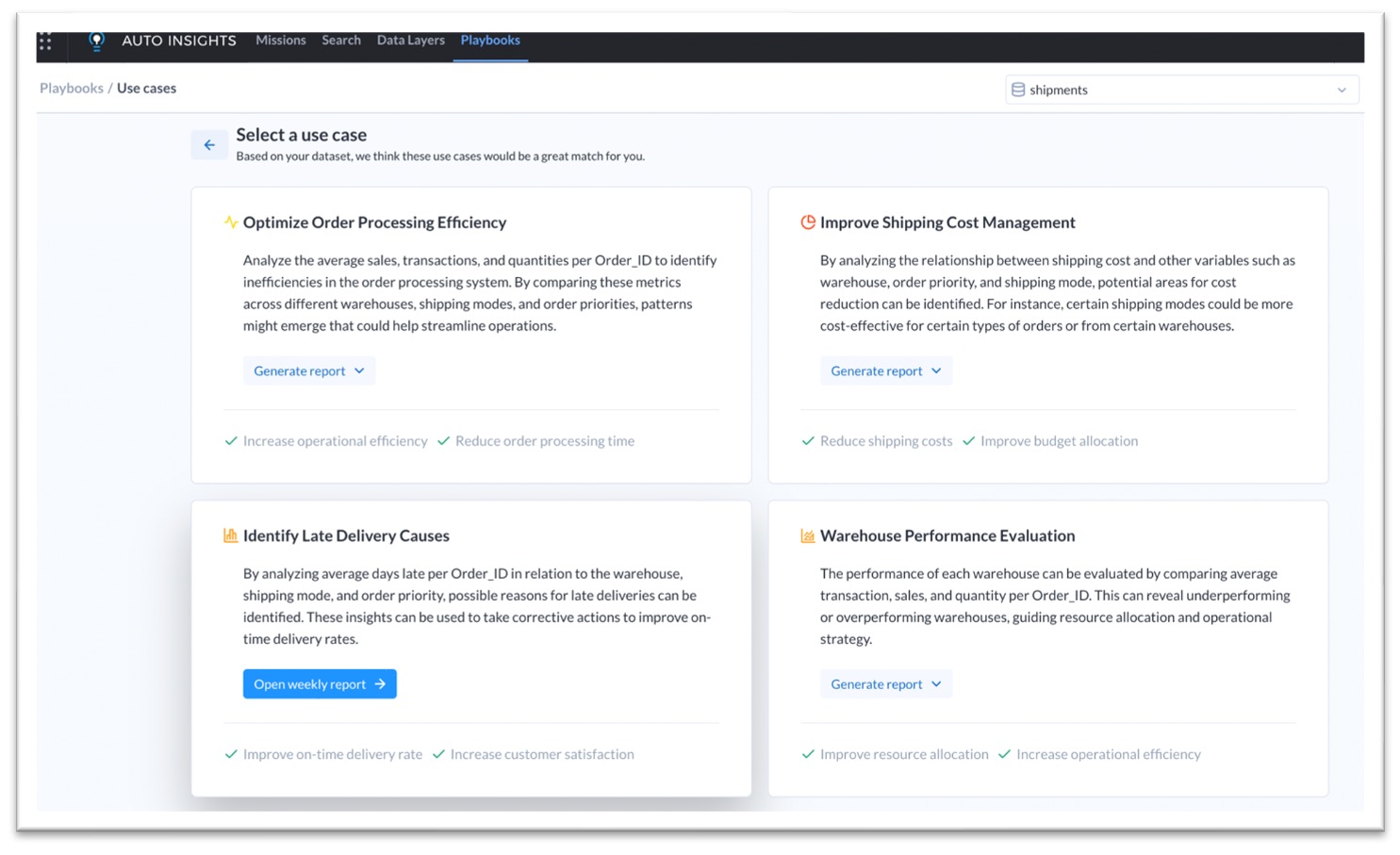The width and height of the screenshot is (1400, 855).
Task: Expand Generate report for Improve Shipping Cost
Action: (886, 370)
